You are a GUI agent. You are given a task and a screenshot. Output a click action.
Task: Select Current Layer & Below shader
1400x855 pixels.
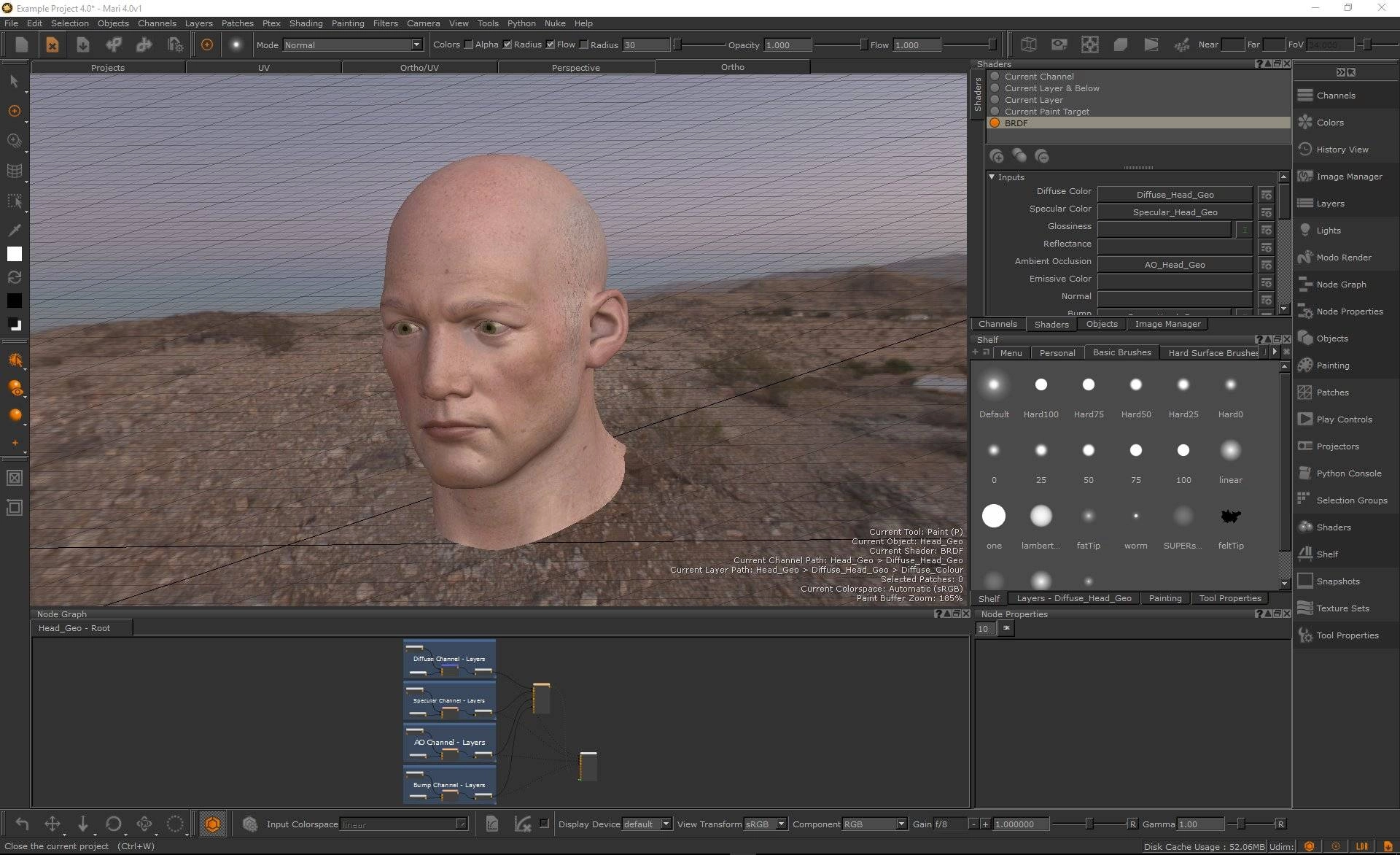(x=995, y=88)
